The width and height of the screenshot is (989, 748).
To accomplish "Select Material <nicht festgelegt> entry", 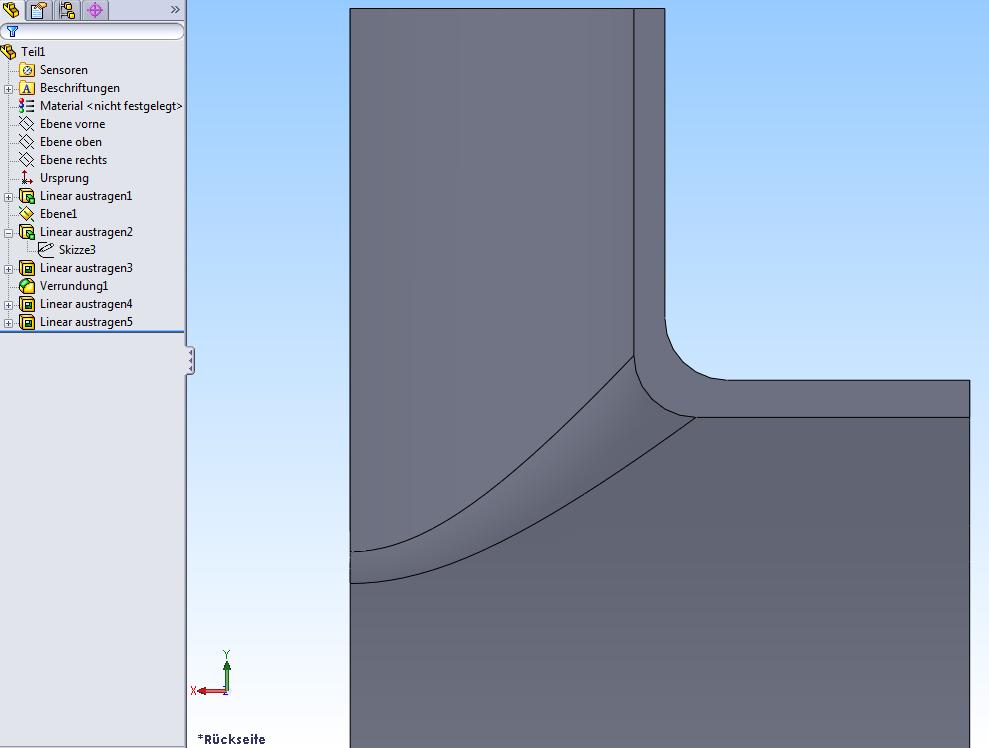I will 111,106.
